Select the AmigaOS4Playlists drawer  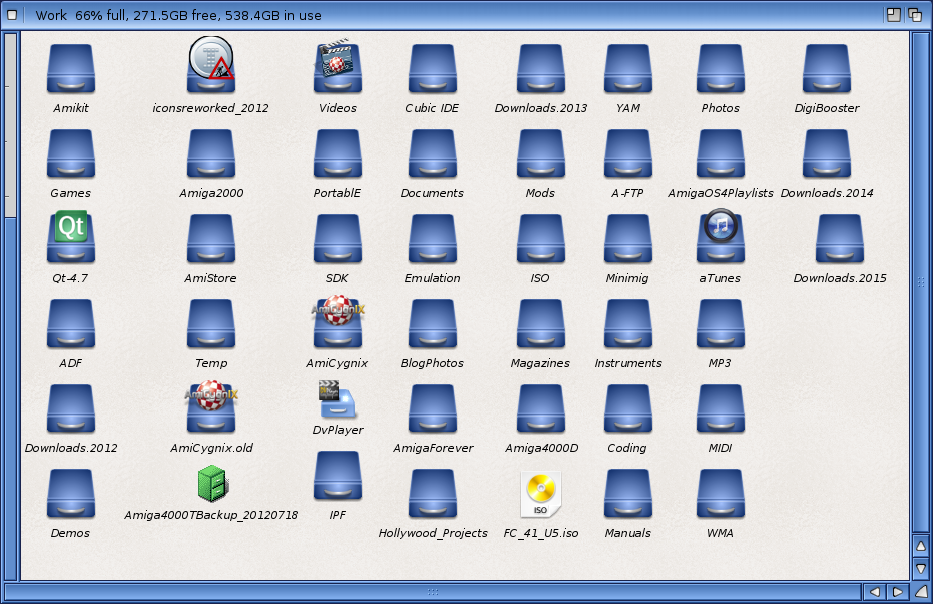coord(721,154)
